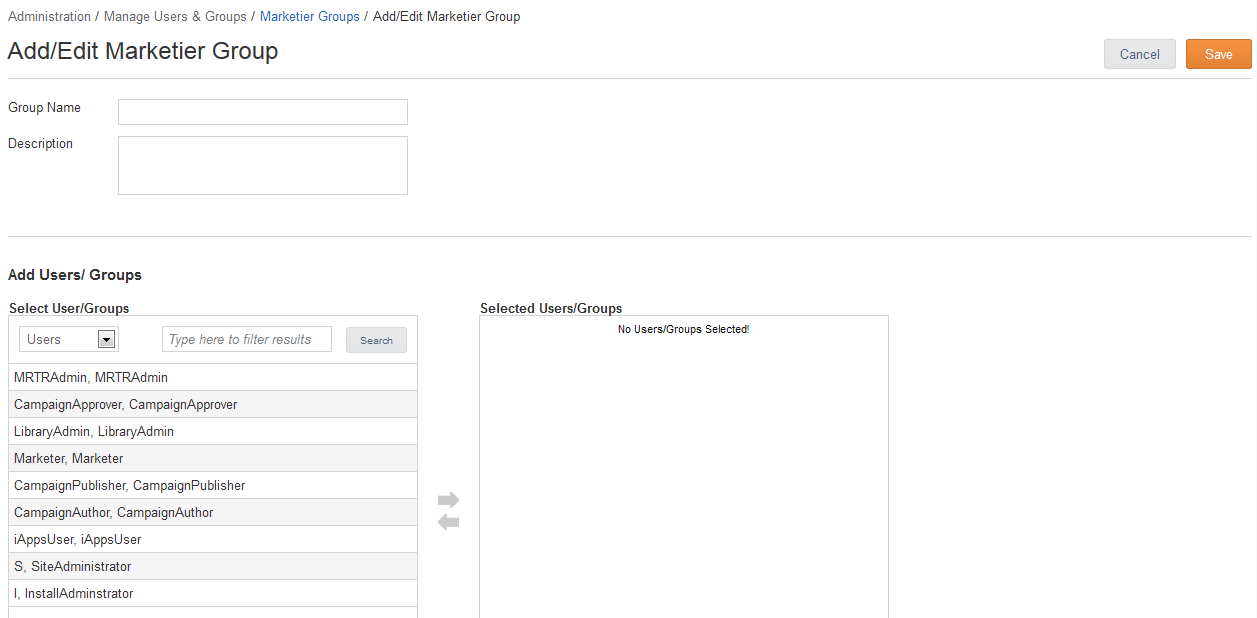This screenshot has width=1257, height=618.
Task: Focus the Group Name input field
Action: coord(263,112)
